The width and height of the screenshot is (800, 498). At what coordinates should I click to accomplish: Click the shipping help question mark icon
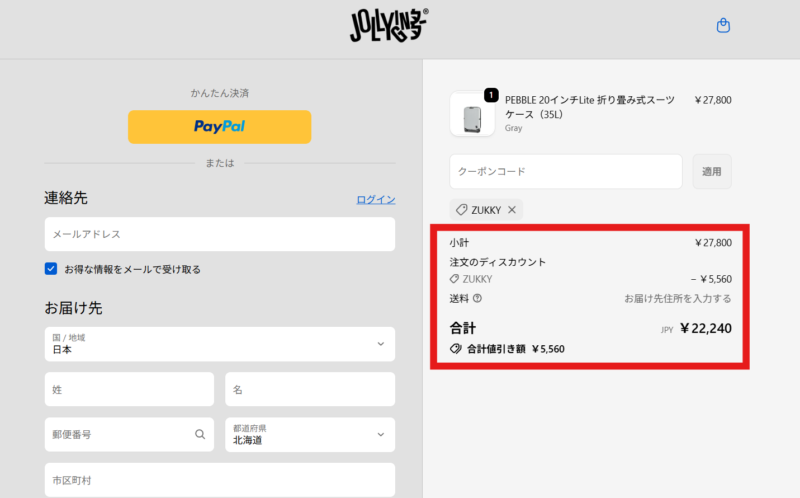[x=477, y=298]
